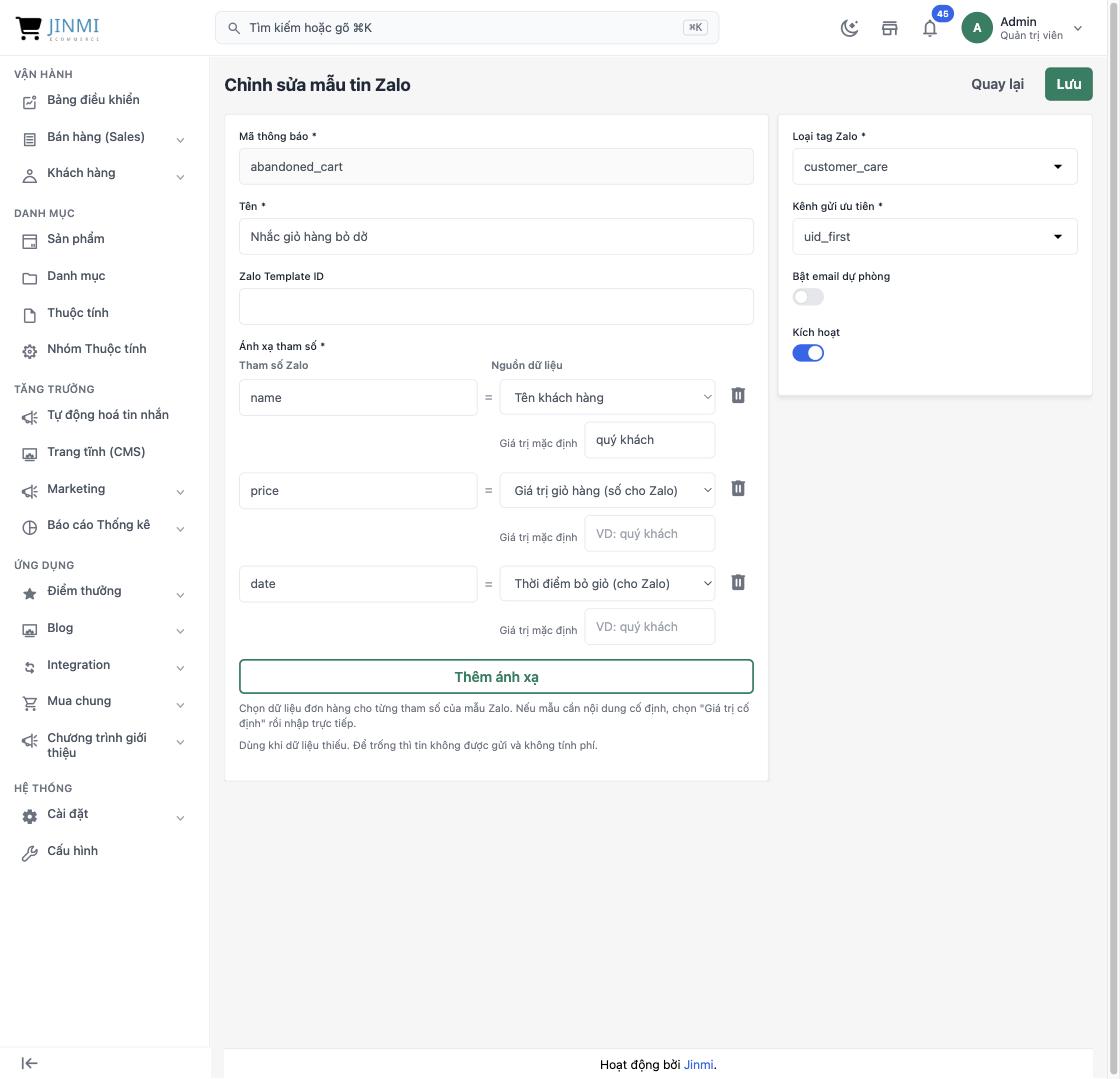The width and height of the screenshot is (1120, 1079).
Task: Change Giá trị giỏ hàng source dropdown
Action: 607,490
